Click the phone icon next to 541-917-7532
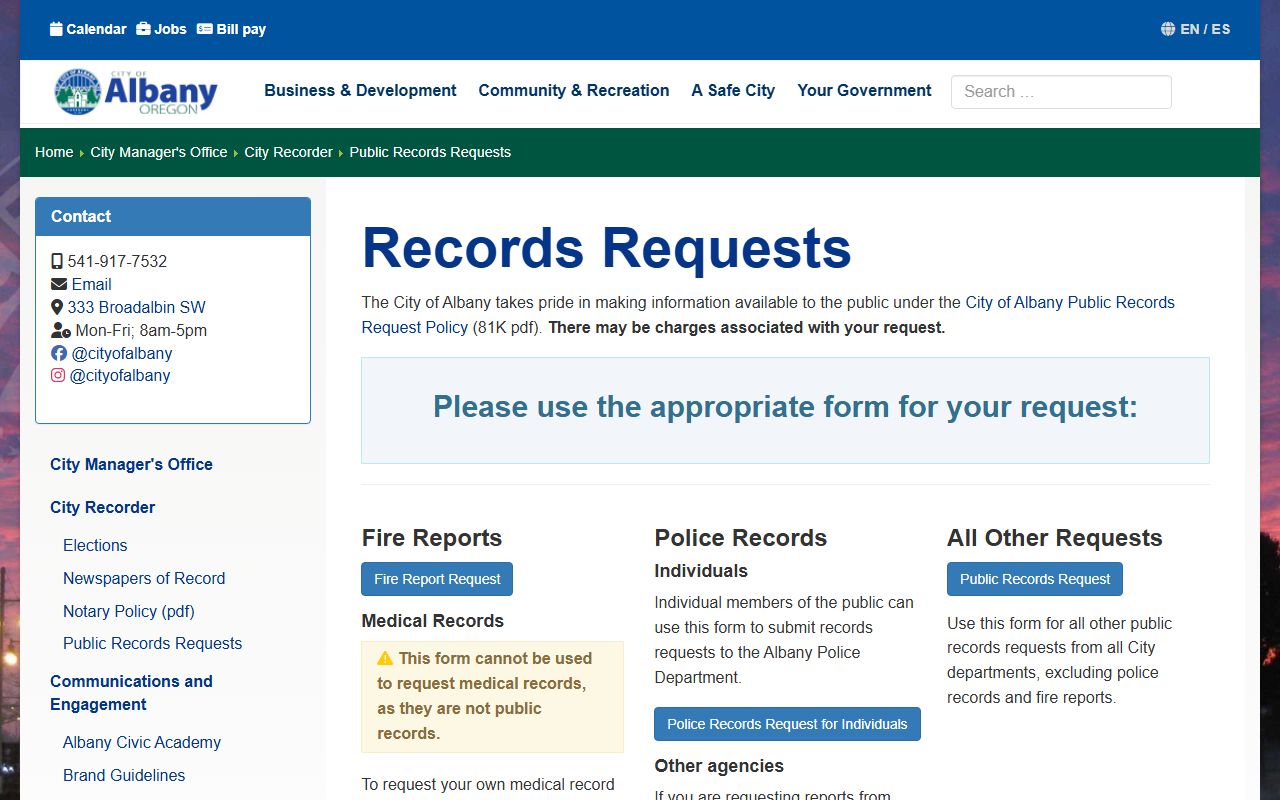Viewport: 1280px width, 800px height. click(57, 261)
